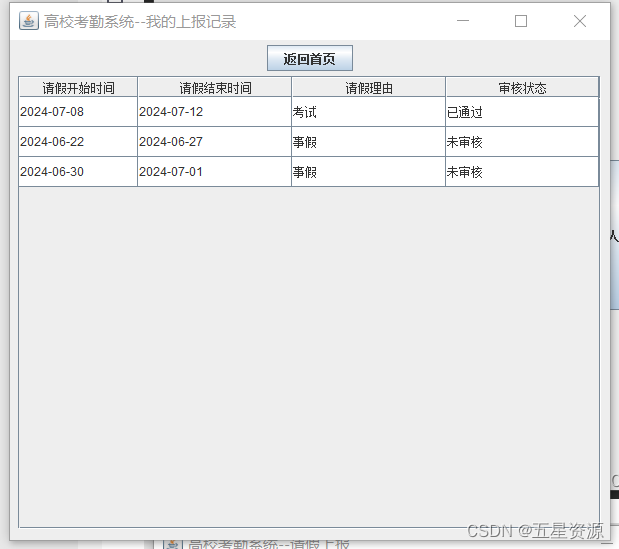The image size is (619, 549).
Task: Click 事假 in the 2024-06-22 row
Action: click(x=368, y=142)
